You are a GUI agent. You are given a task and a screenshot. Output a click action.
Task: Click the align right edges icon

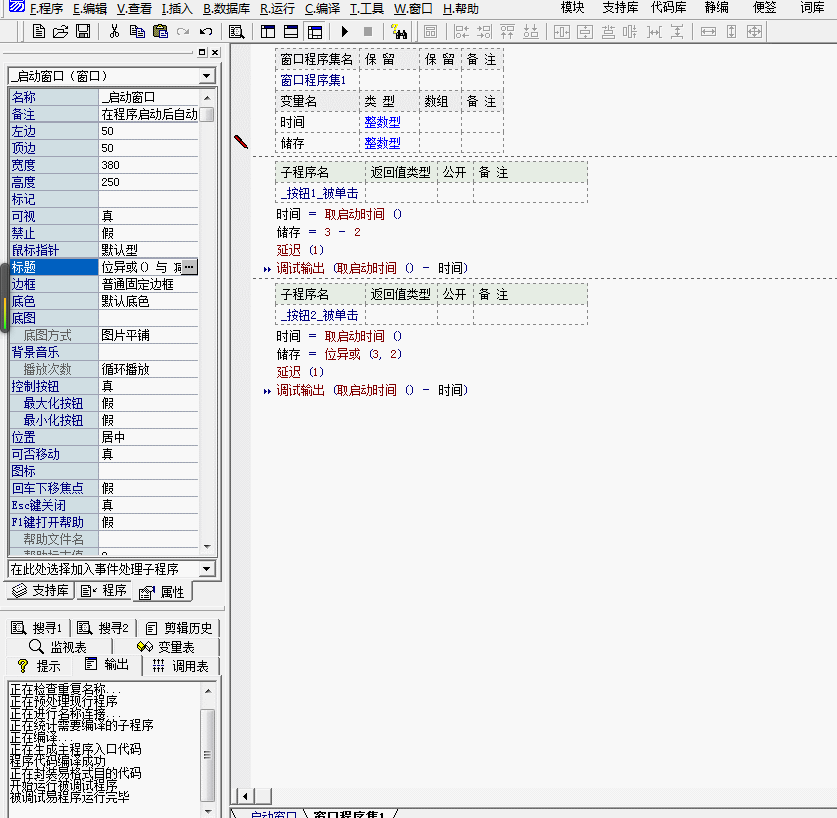484,32
